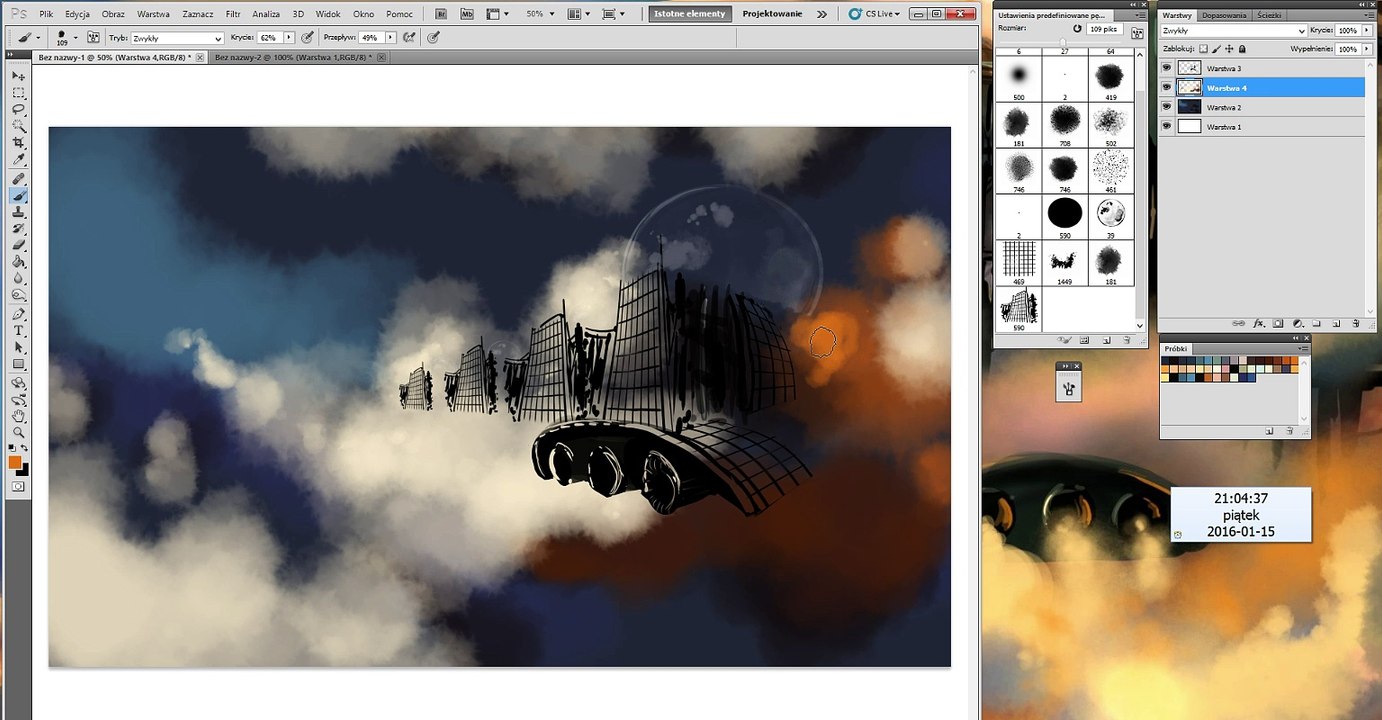Viewport: 1382px width, 720px height.
Task: Click the Istotne elementy workspace button
Action: click(689, 14)
